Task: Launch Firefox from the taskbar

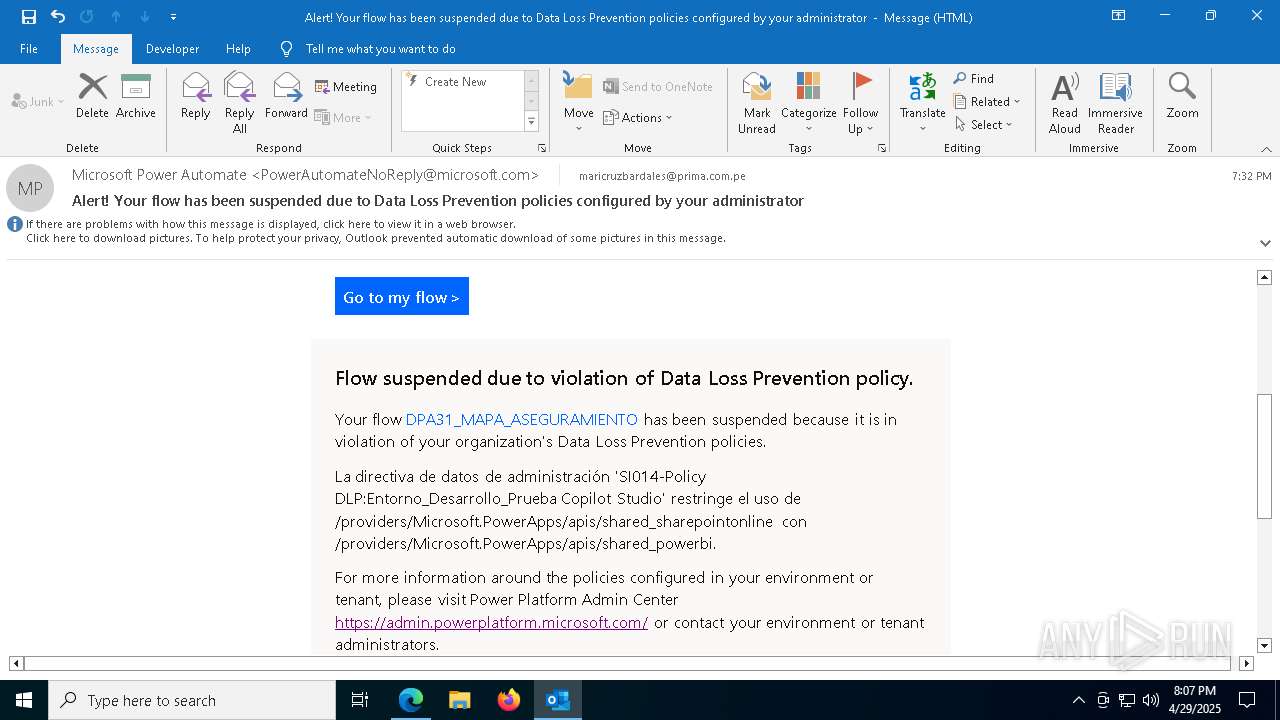Action: [509, 700]
